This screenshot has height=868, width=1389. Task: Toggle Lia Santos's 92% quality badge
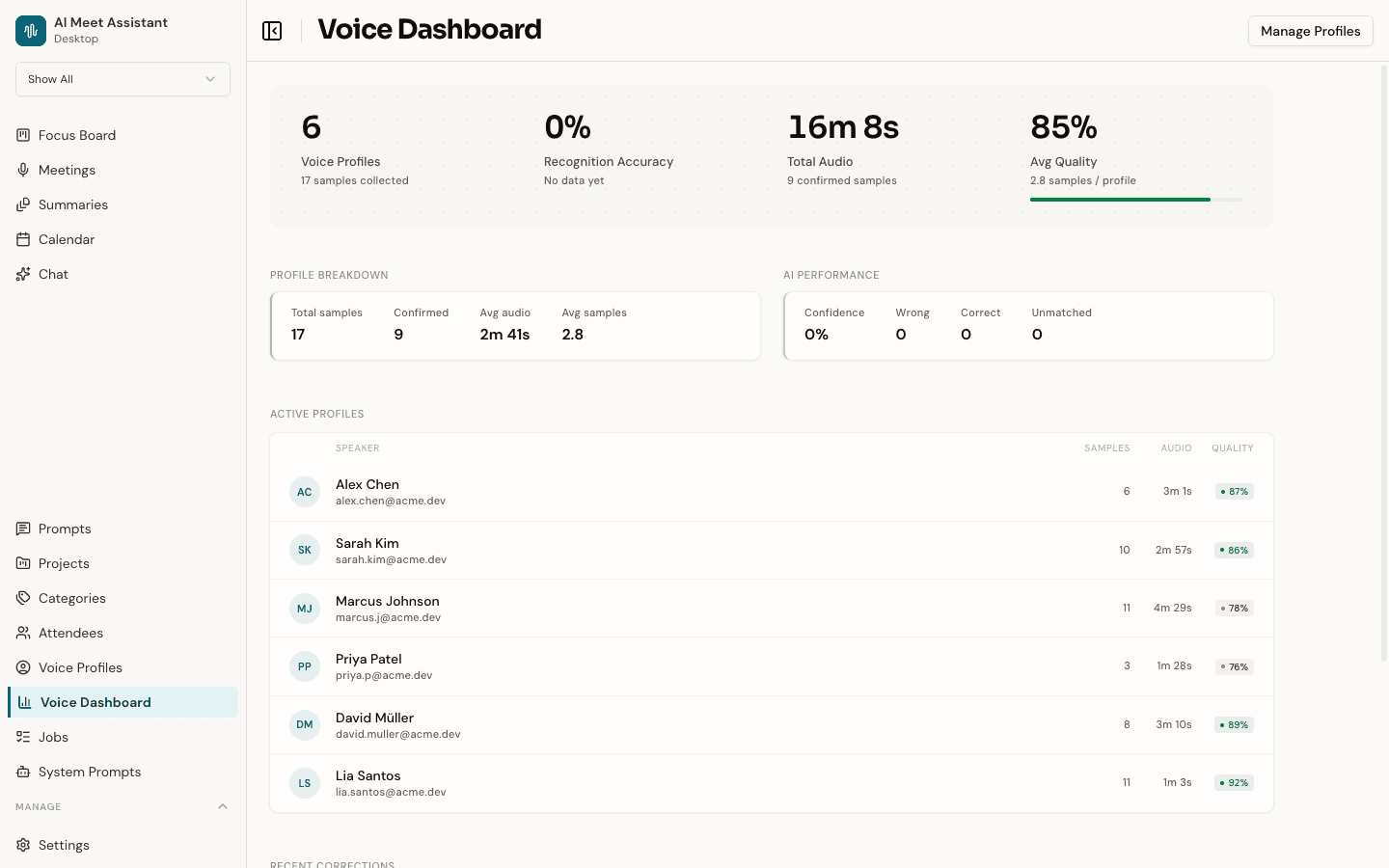1234,782
